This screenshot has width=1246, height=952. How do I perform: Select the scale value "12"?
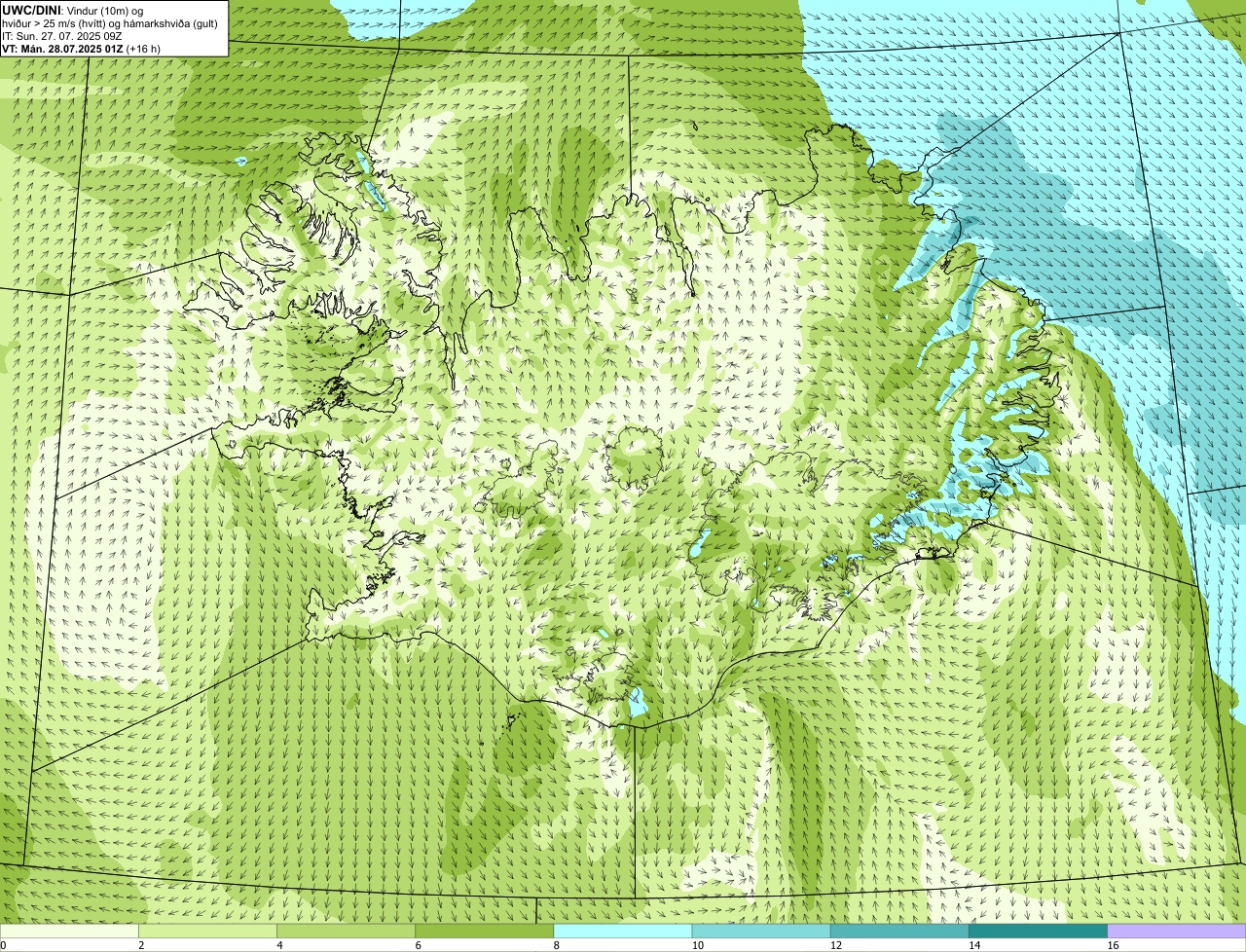pyautogui.click(x=835, y=945)
